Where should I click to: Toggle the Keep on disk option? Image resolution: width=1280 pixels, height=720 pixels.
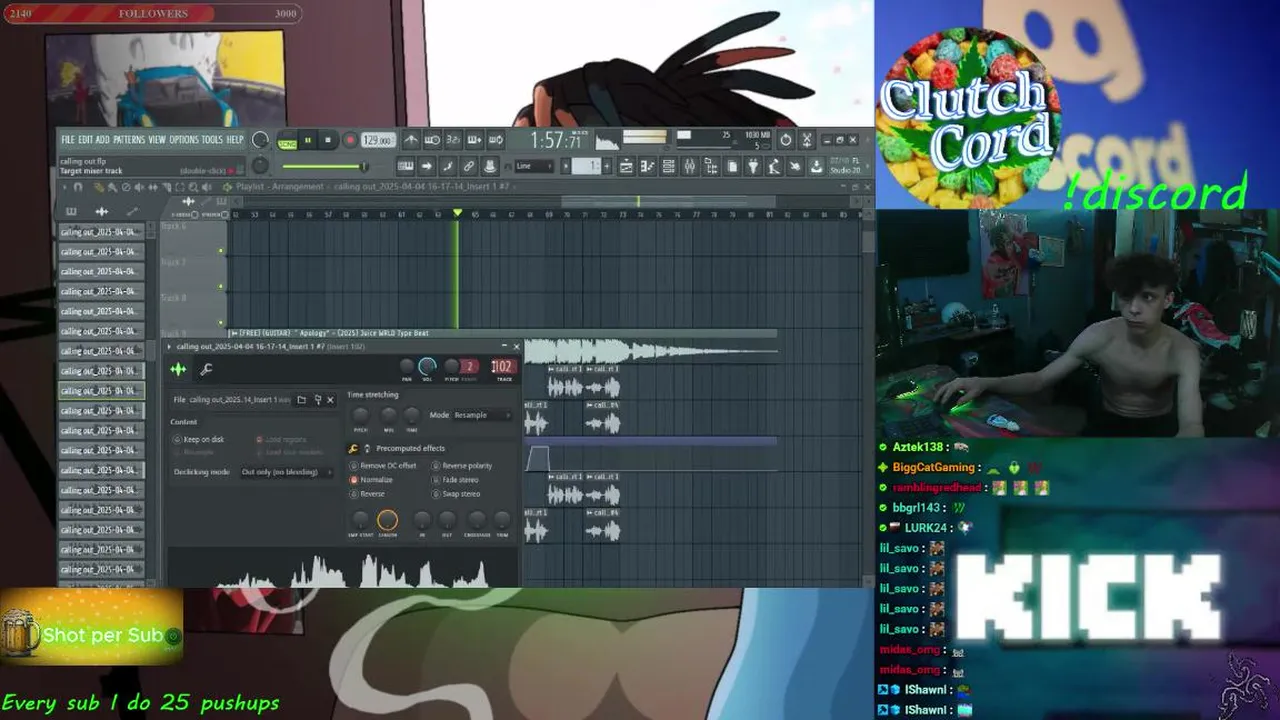[x=198, y=440]
